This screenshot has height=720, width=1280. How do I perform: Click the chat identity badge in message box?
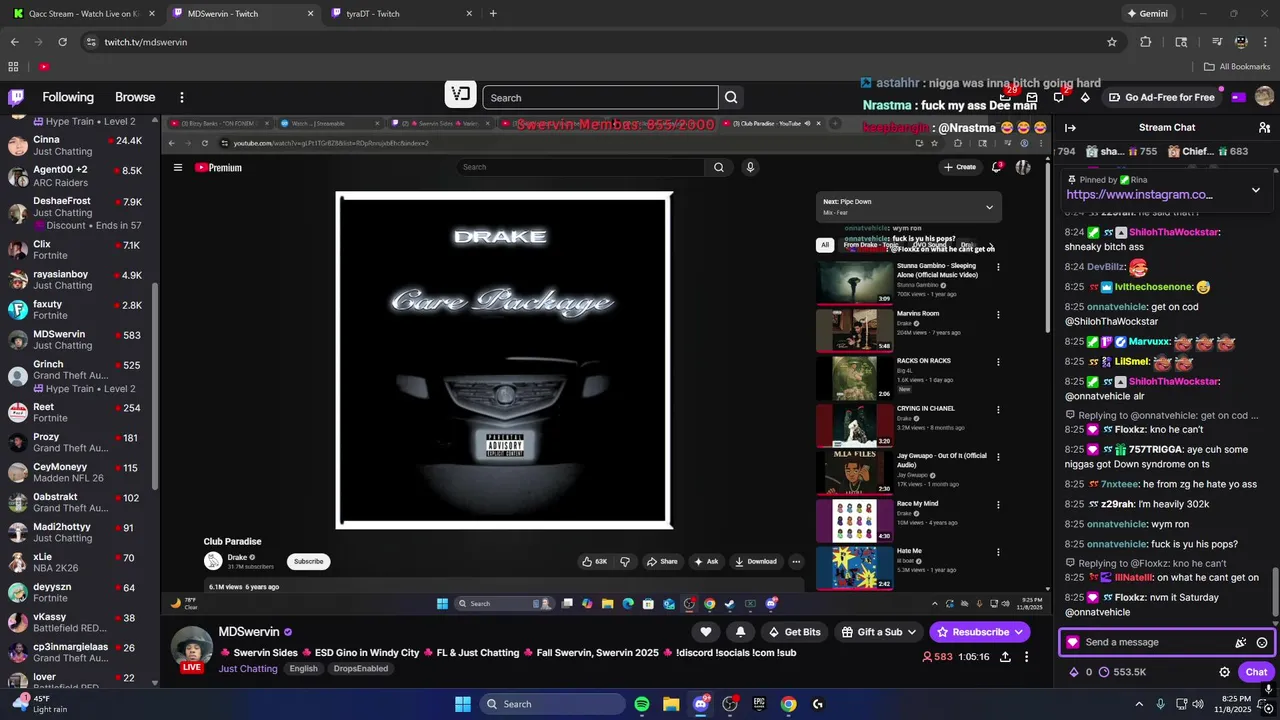(1073, 642)
